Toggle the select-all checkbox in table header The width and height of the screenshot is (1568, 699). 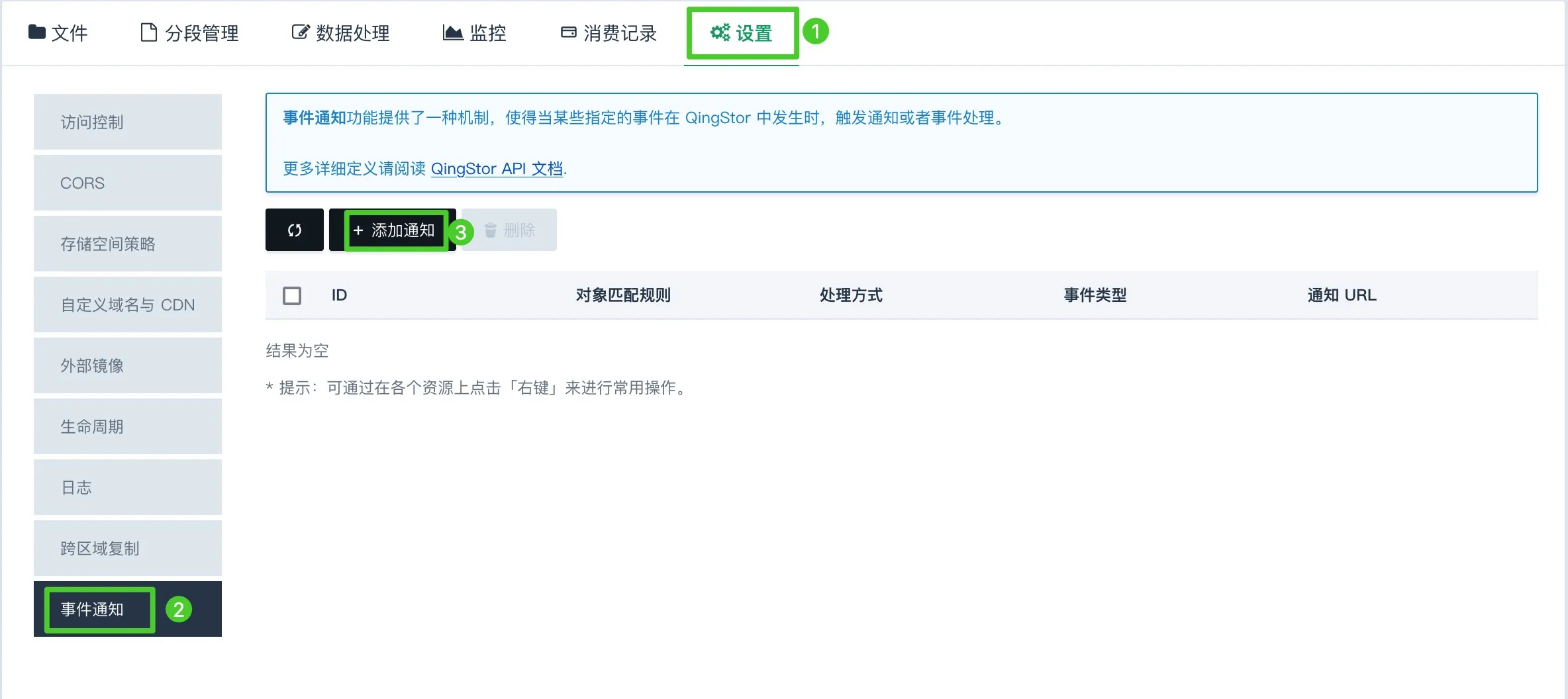[292, 295]
